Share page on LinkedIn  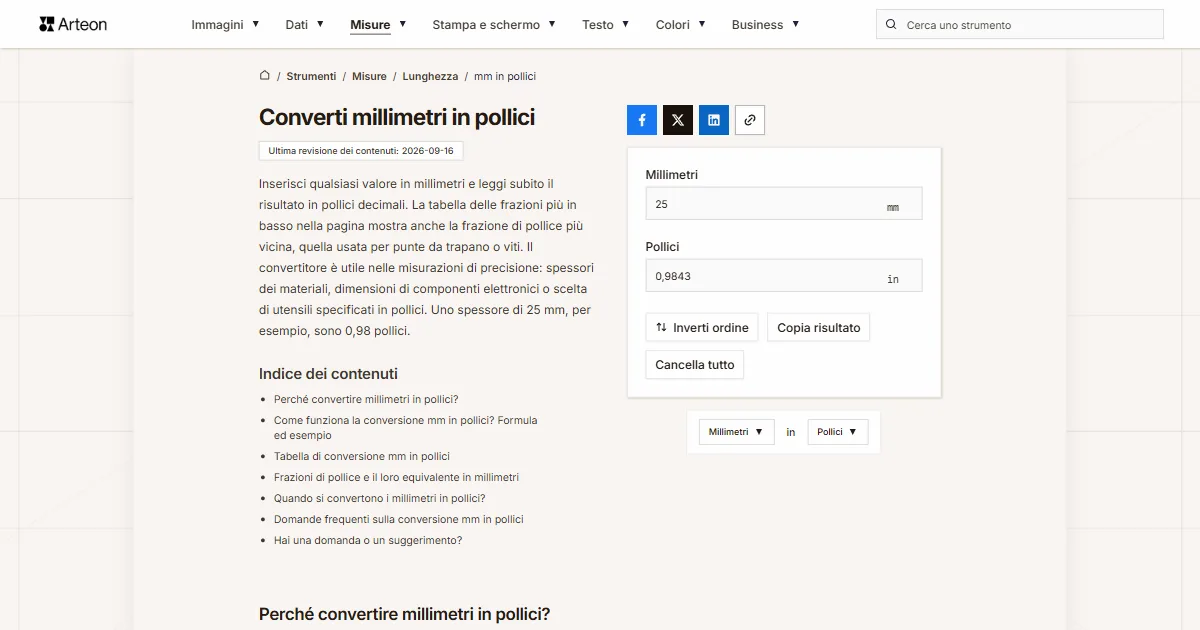click(x=714, y=120)
